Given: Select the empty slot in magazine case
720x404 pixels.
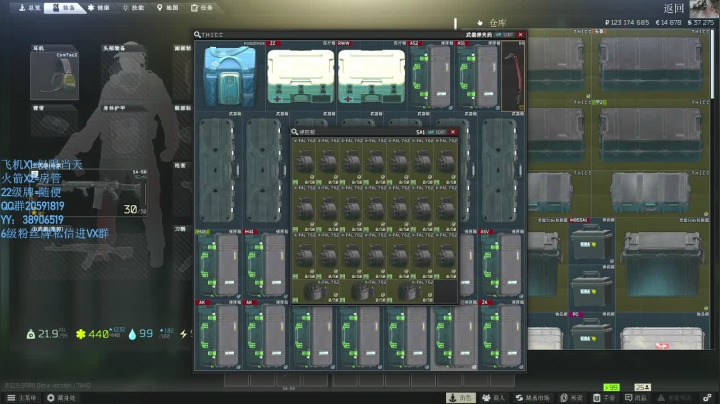Looking at the screenshot, I should click(445, 292).
